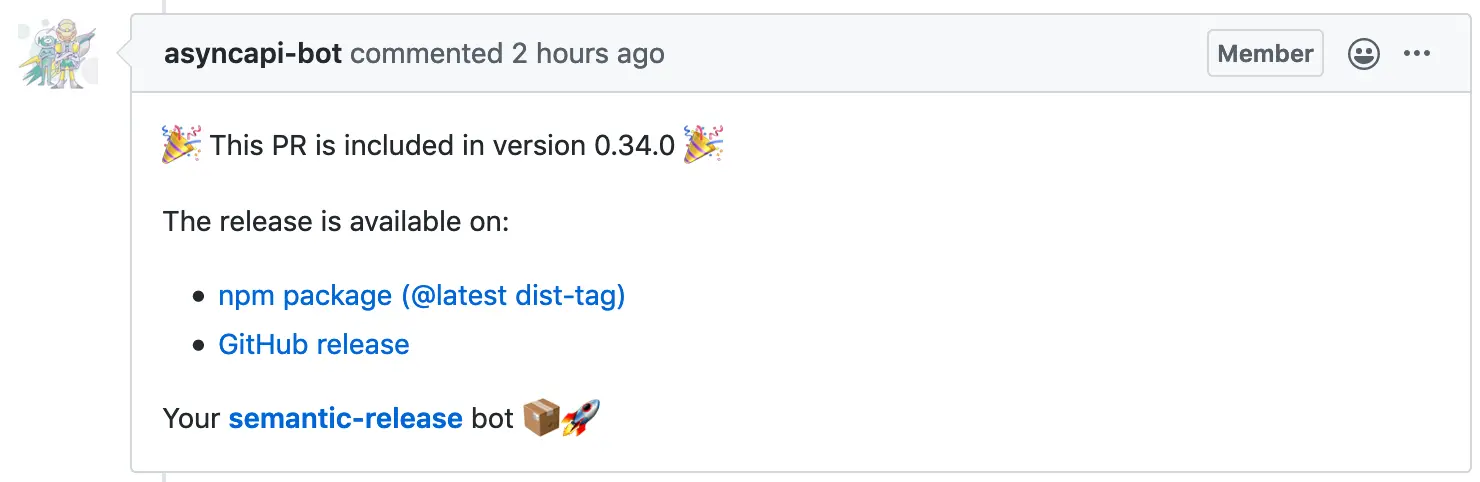
Task: Click the Member badge
Action: 1265,53
